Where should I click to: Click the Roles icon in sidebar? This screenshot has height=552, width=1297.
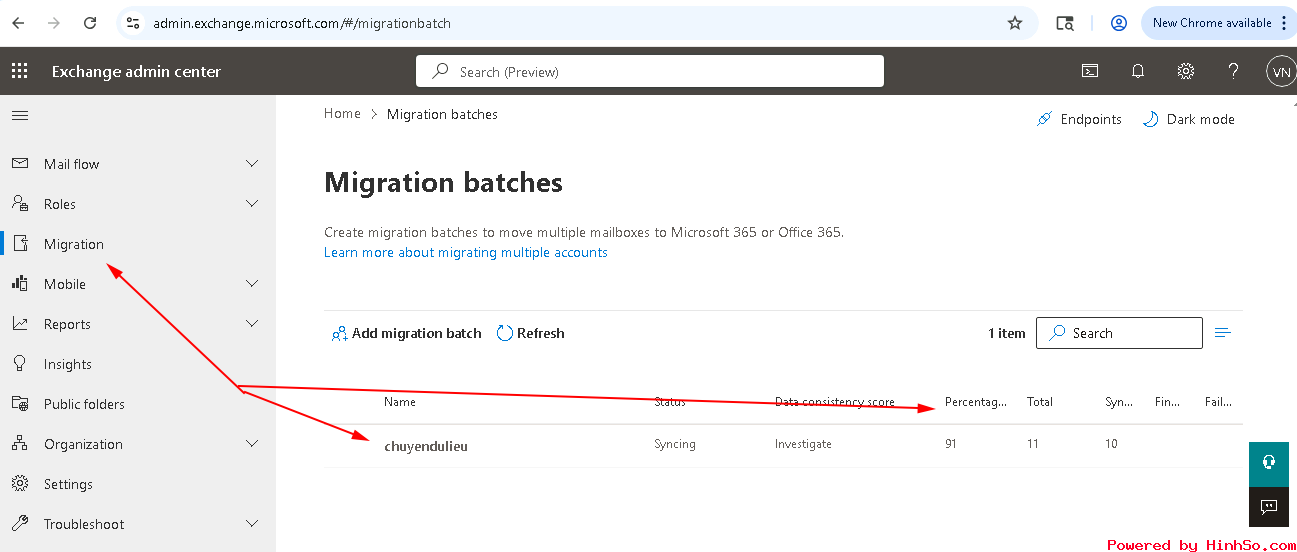(20, 204)
